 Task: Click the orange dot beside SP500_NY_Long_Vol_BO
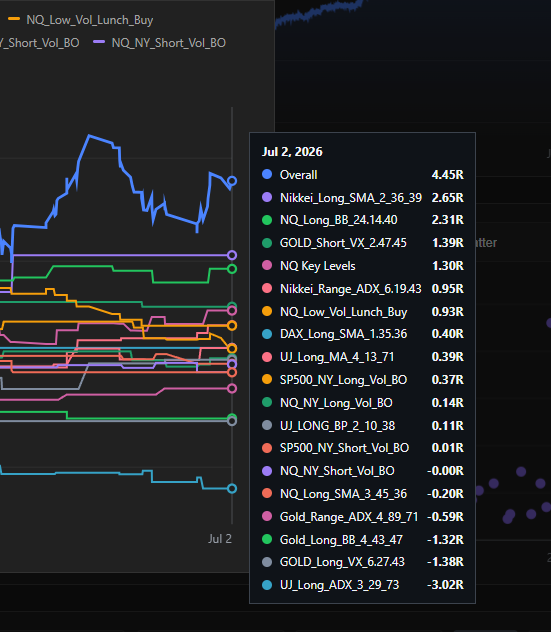[267, 379]
